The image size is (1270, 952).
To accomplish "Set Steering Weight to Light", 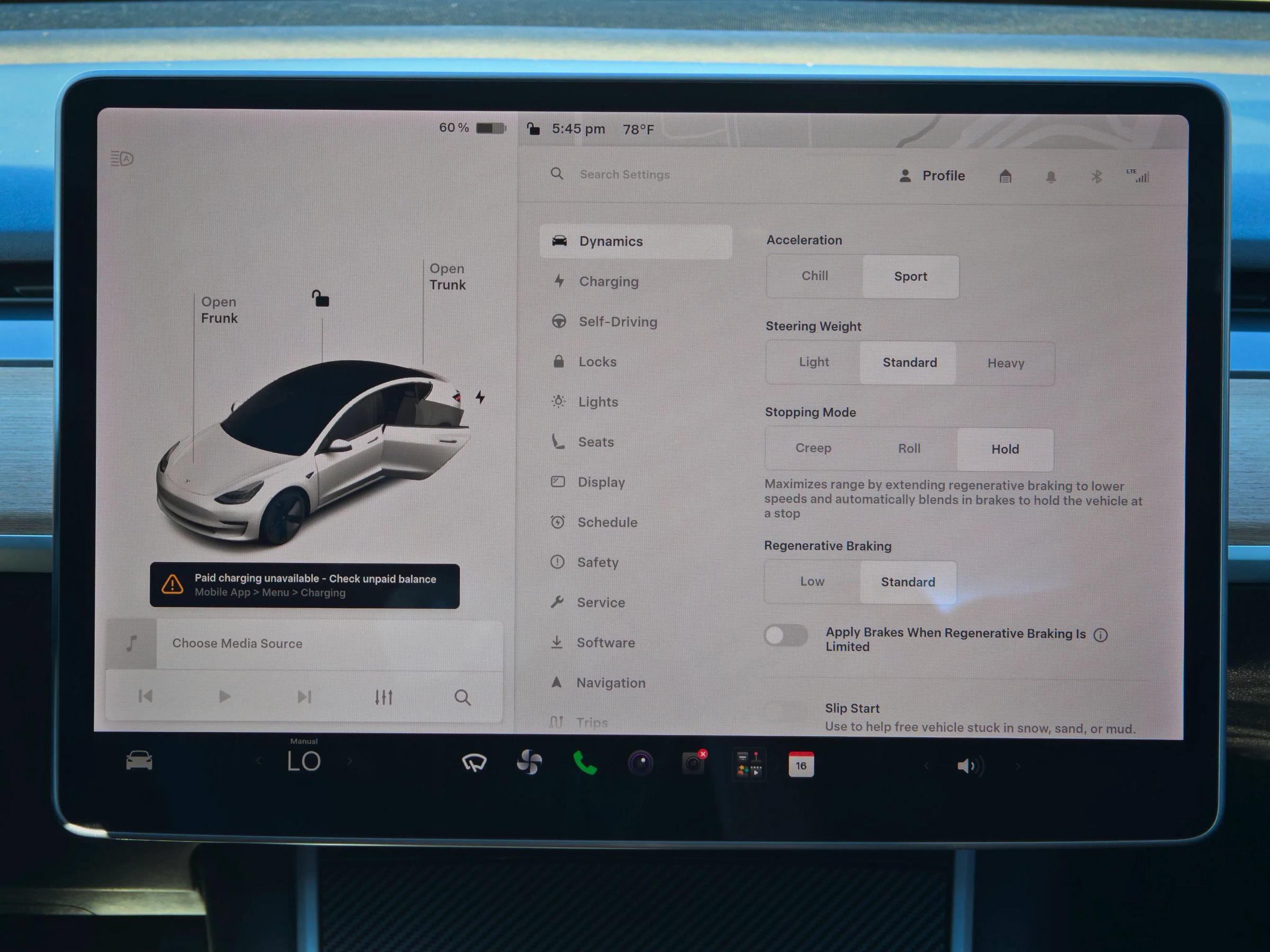I will pos(813,362).
